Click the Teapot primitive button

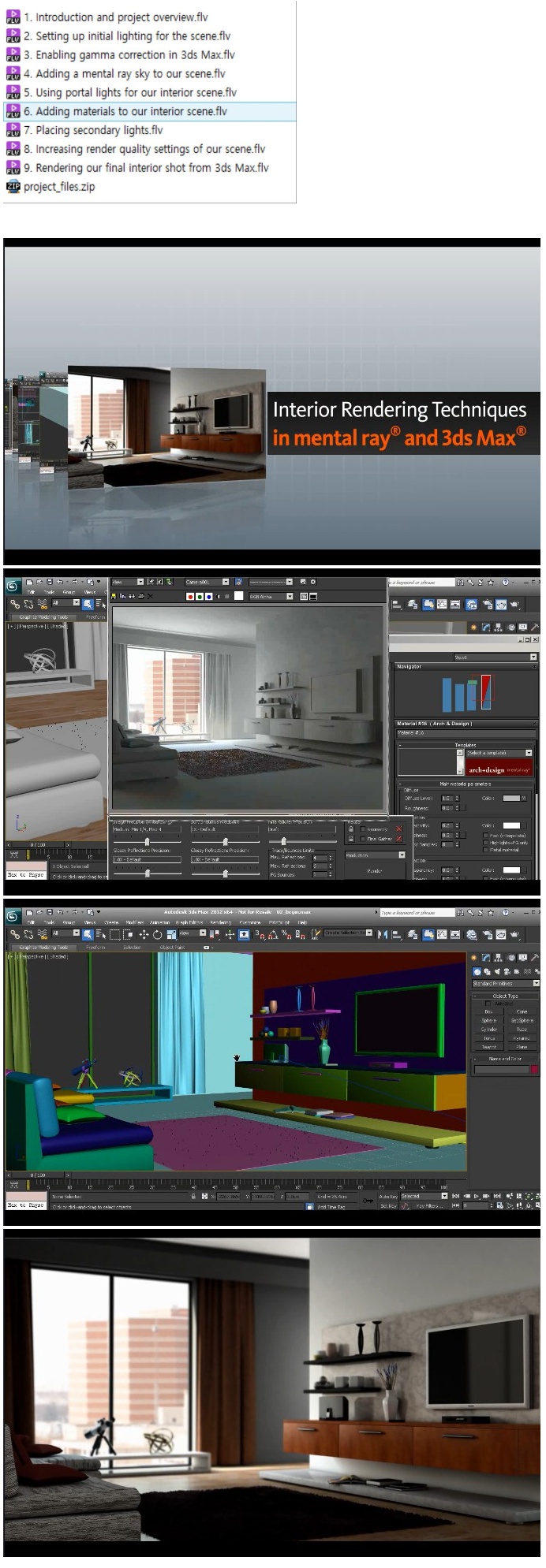[x=488, y=1047]
